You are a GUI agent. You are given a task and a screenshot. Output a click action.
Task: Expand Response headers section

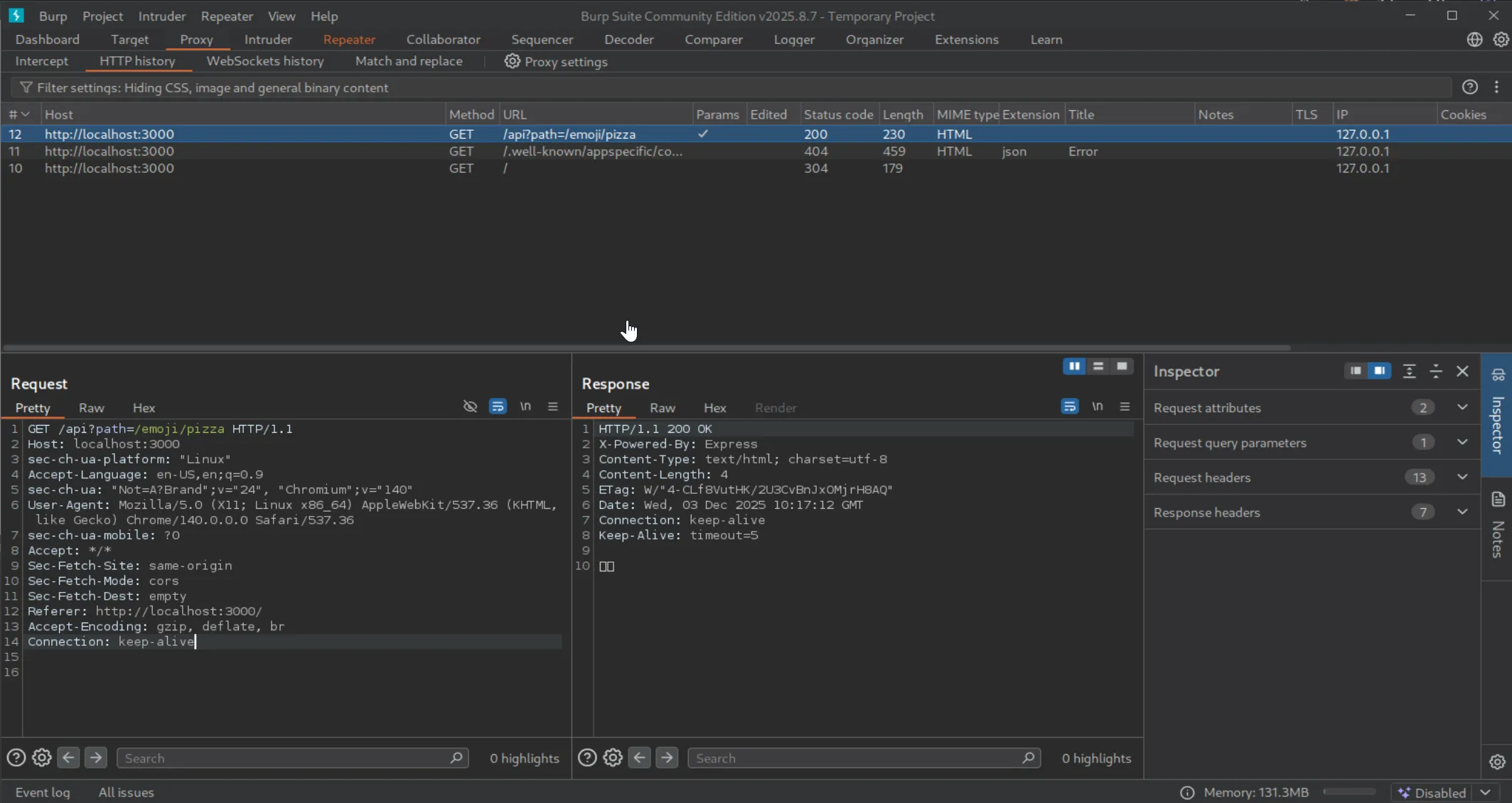click(1462, 512)
